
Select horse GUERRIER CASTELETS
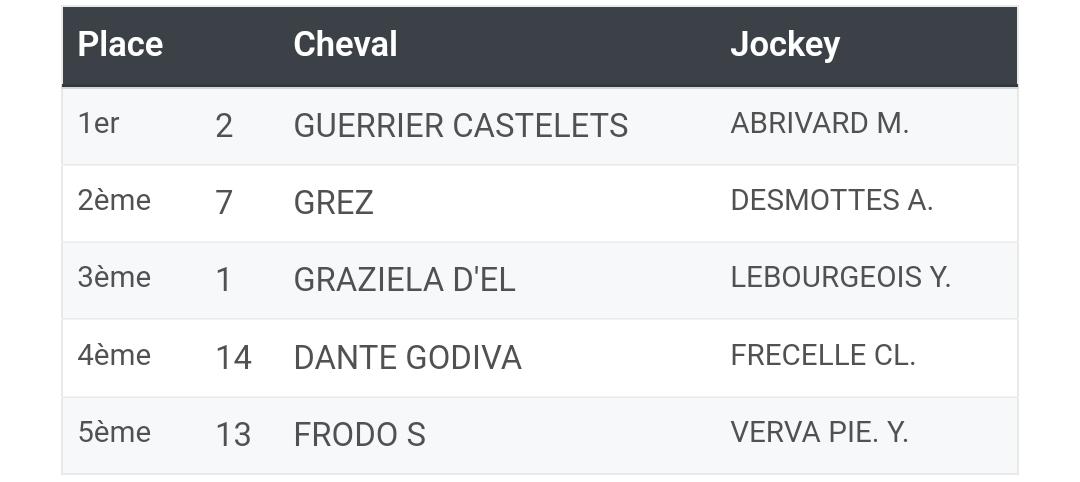coord(461,126)
